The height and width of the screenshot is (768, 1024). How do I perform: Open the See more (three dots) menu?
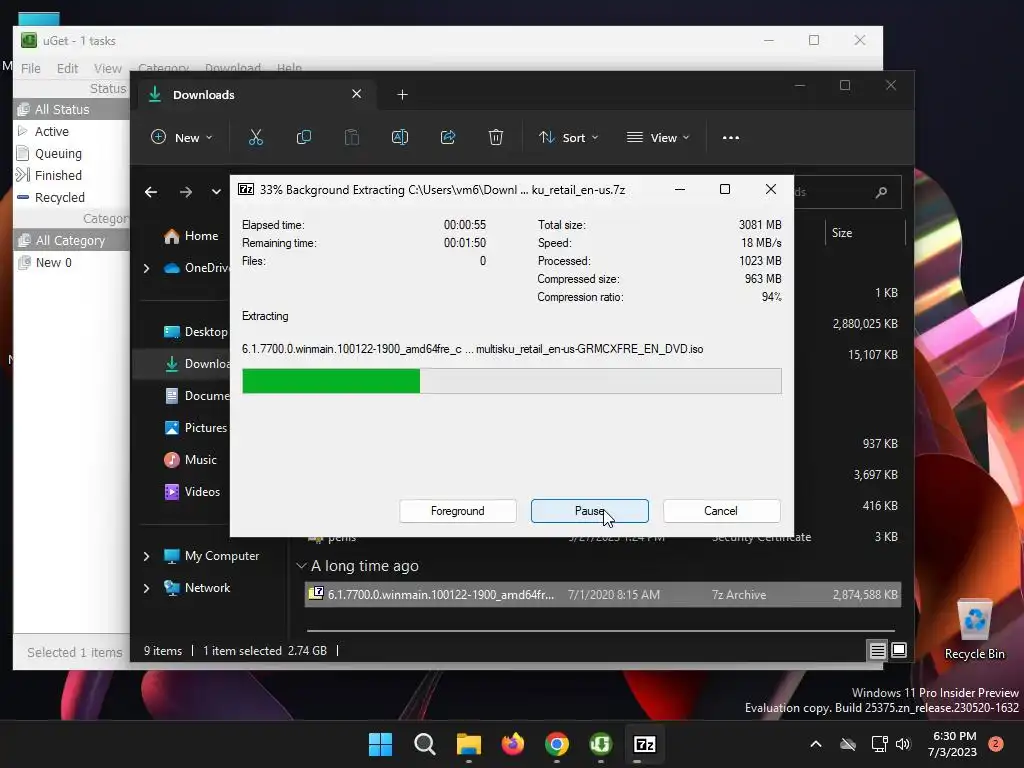[731, 138]
